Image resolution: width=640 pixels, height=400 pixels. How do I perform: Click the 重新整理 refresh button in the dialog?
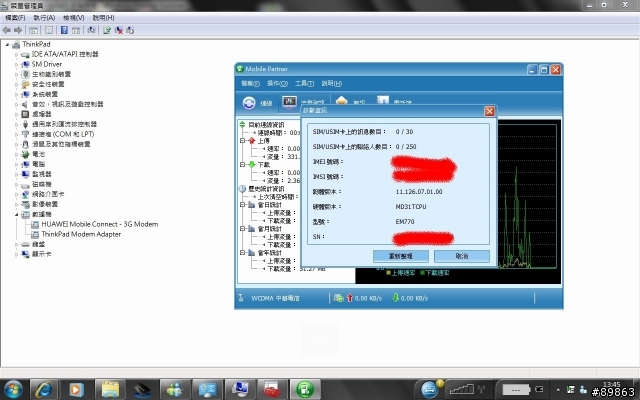pos(401,256)
